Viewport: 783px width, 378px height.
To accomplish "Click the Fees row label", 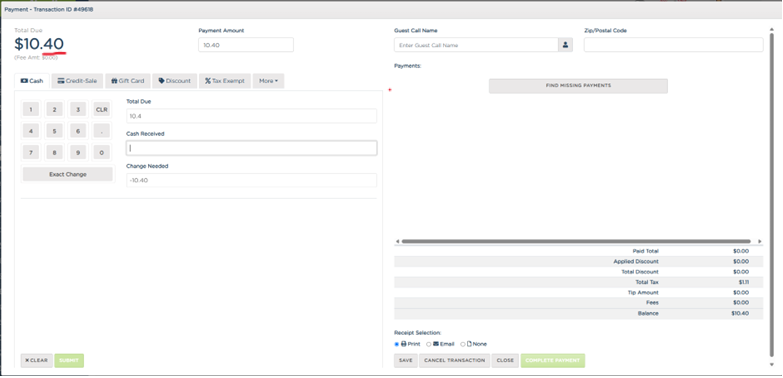I will click(x=652, y=303).
